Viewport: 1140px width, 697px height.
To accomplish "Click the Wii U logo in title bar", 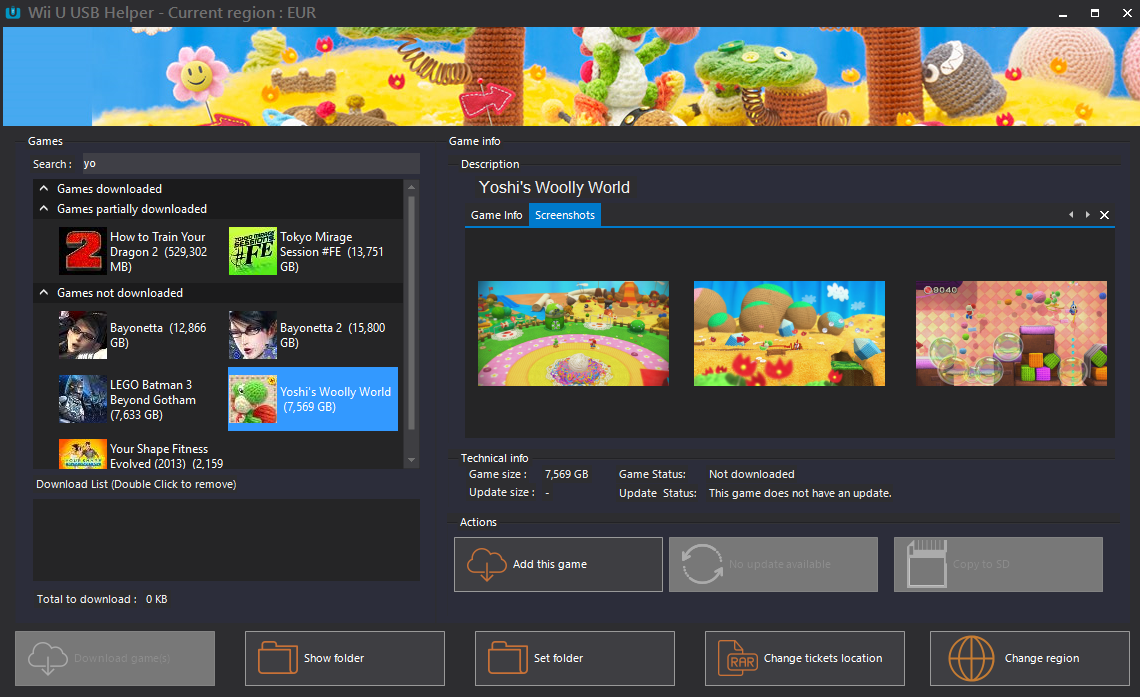I will [x=14, y=13].
